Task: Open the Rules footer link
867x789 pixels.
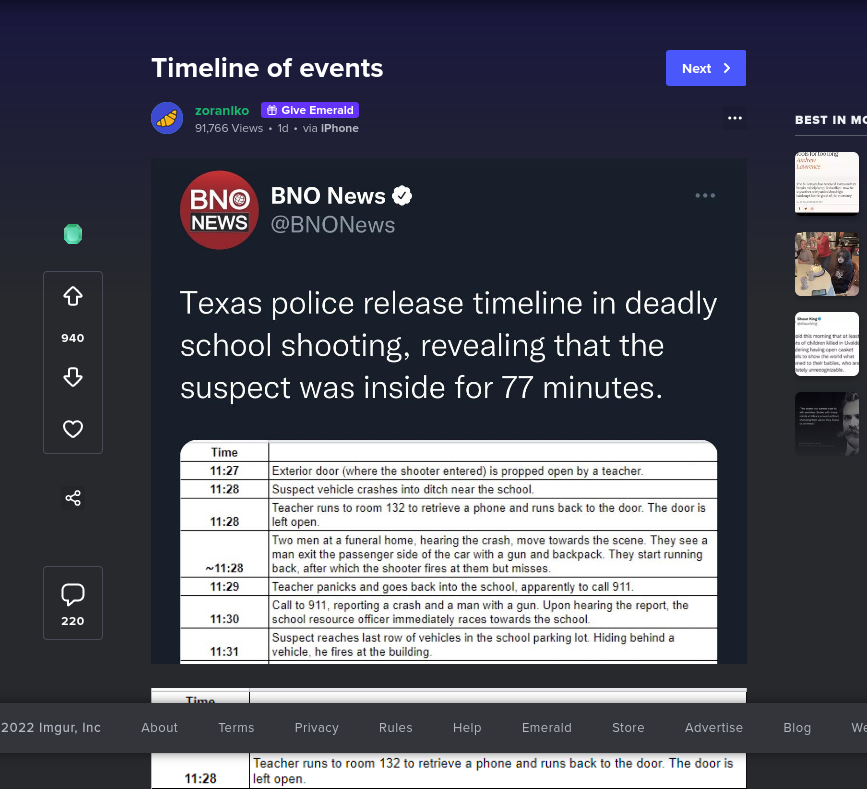Action: point(395,728)
